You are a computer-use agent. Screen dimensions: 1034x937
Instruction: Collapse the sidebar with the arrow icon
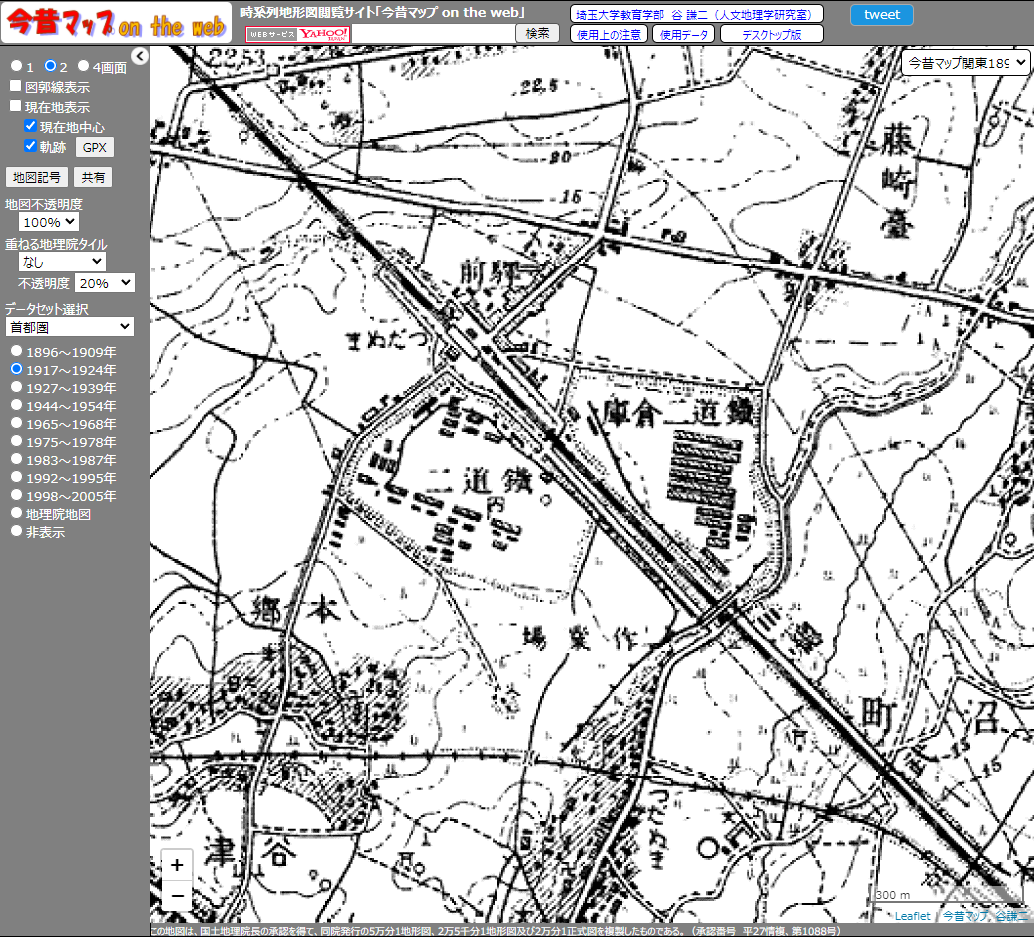(x=140, y=57)
